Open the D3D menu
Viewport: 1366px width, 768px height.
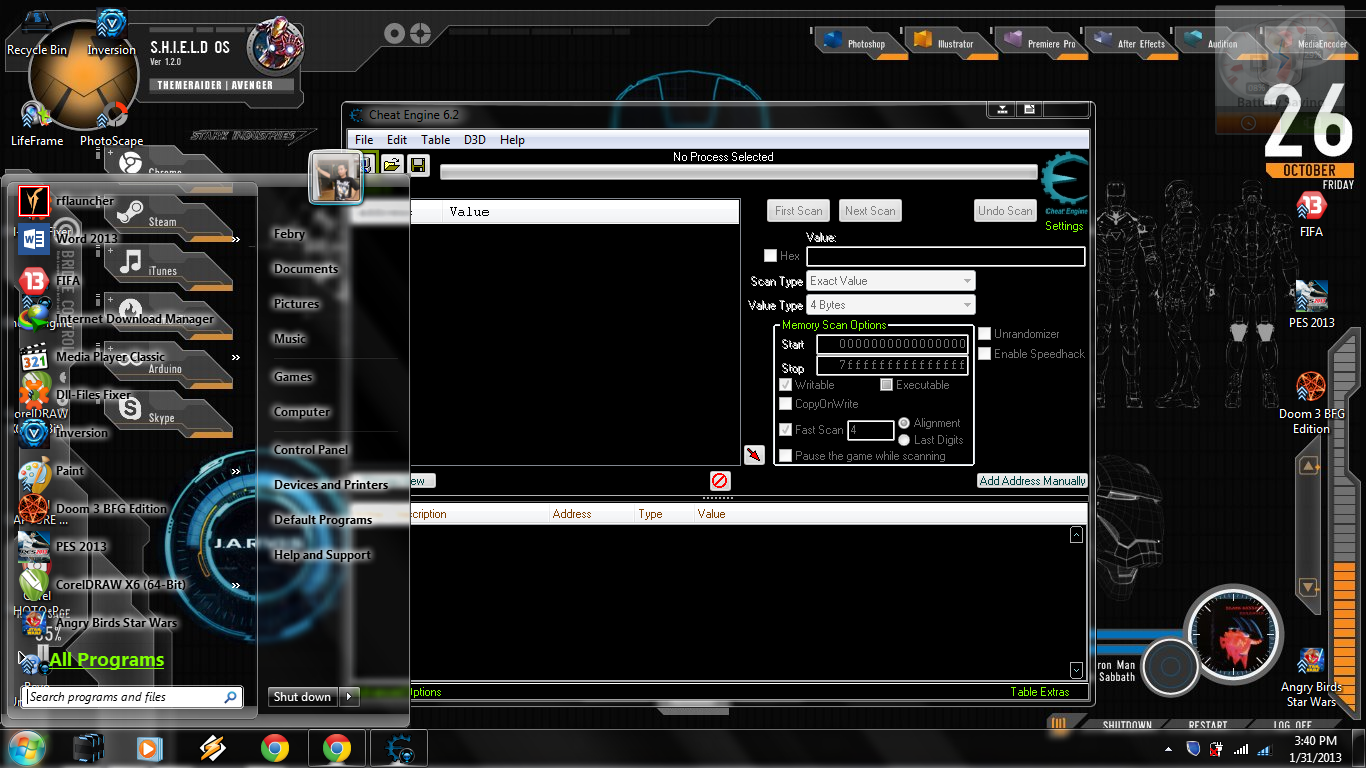pos(474,140)
